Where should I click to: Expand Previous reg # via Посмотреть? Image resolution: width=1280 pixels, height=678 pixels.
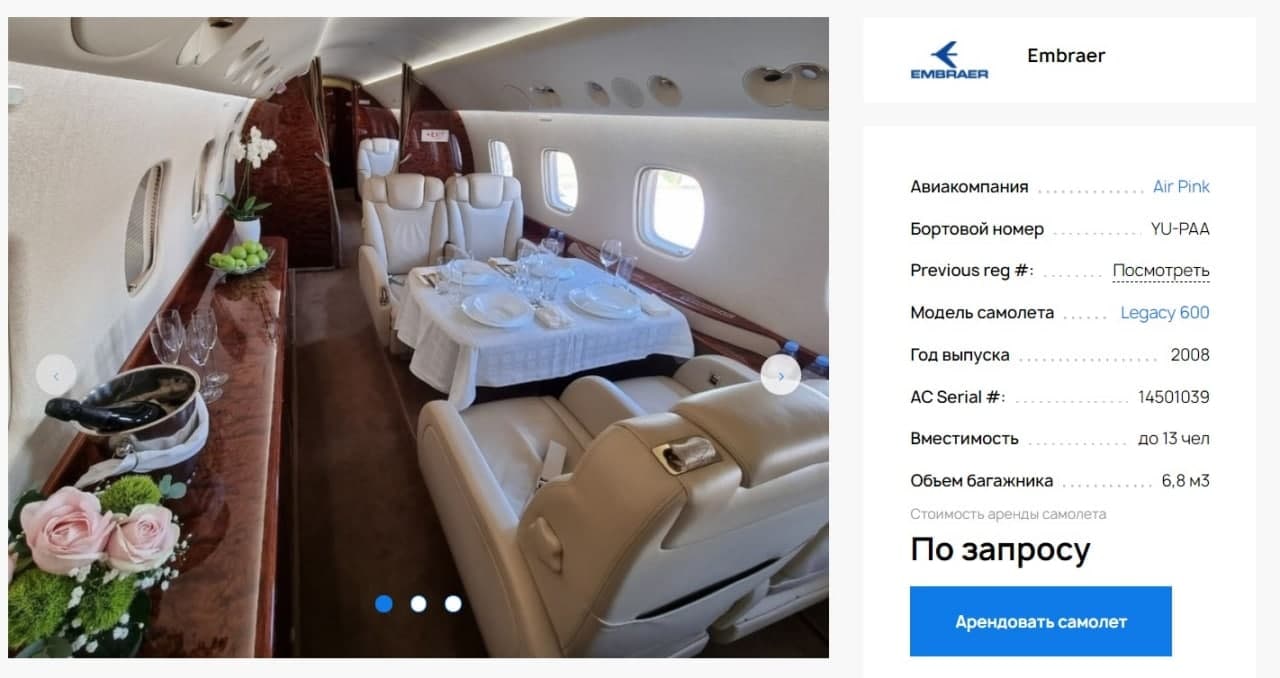coord(1161,270)
